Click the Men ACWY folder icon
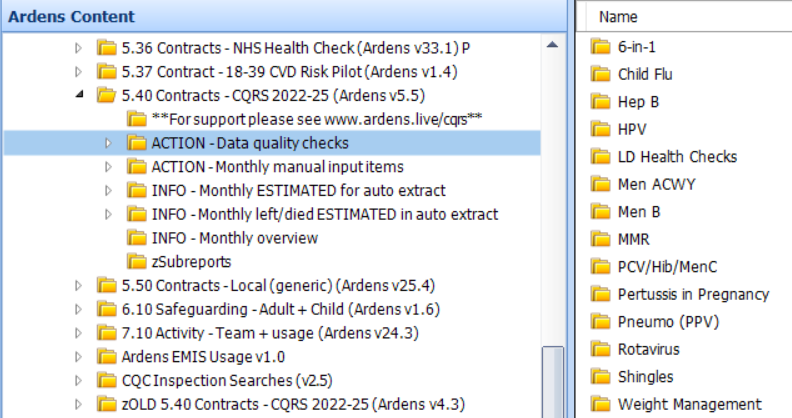The width and height of the screenshot is (792, 418). click(x=601, y=184)
